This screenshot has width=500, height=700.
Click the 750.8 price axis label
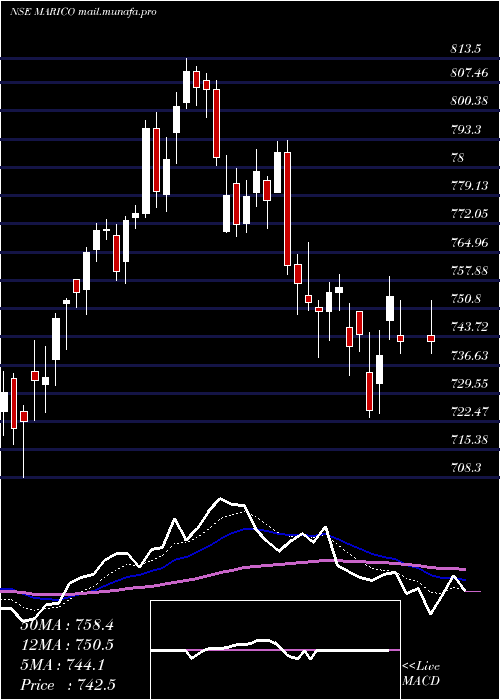[x=465, y=299]
